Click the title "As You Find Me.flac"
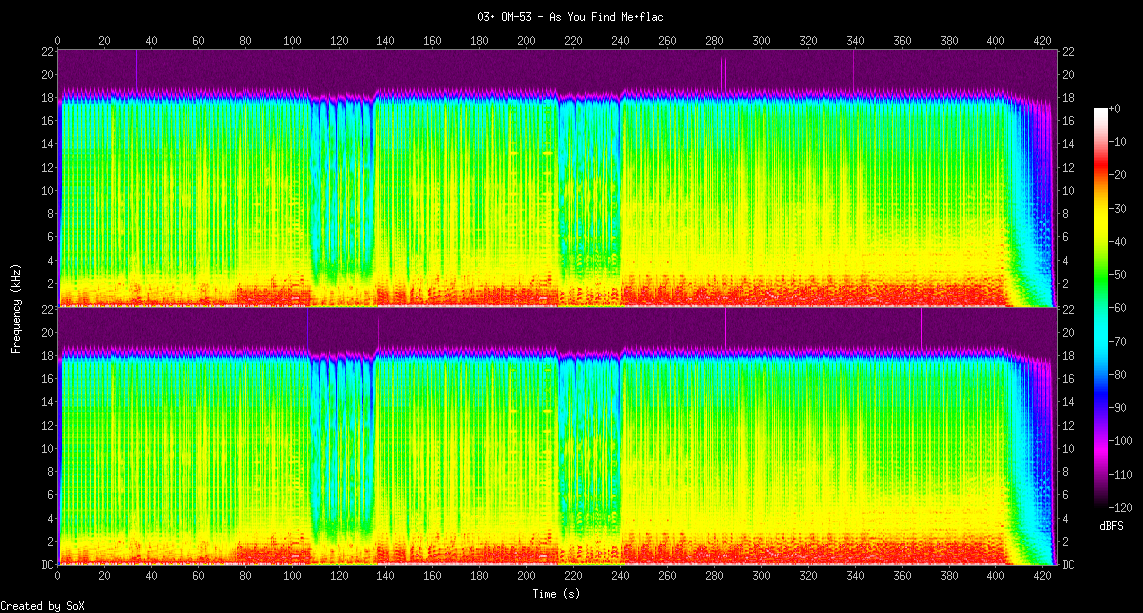This screenshot has width=1143, height=613. pos(570,17)
